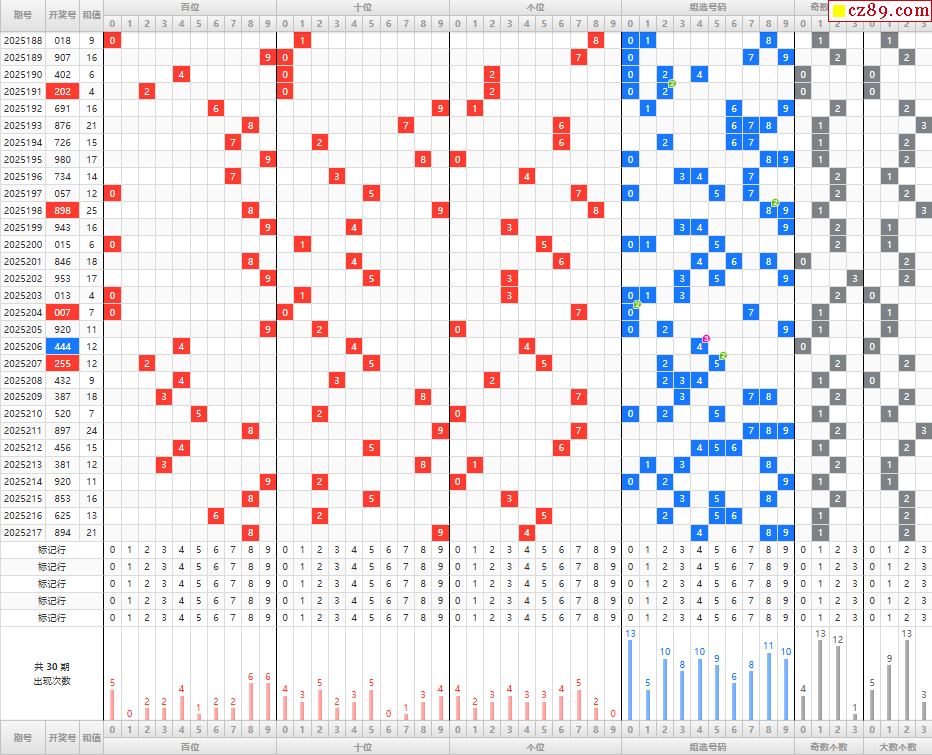The height and width of the screenshot is (755, 932).
Task: Click the blue statistic bar labeled 13
Action: pyautogui.click(x=630, y=680)
